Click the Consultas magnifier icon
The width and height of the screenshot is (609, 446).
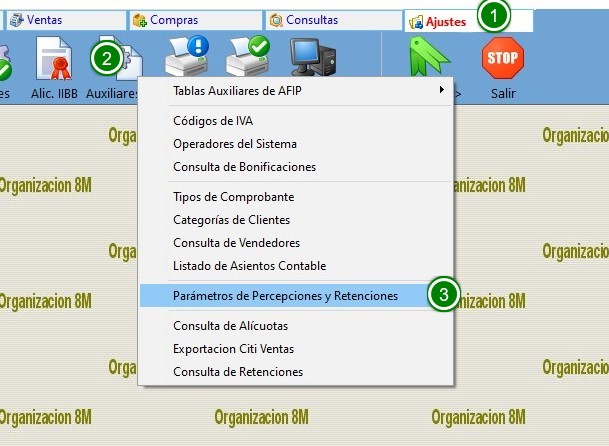coord(276,20)
